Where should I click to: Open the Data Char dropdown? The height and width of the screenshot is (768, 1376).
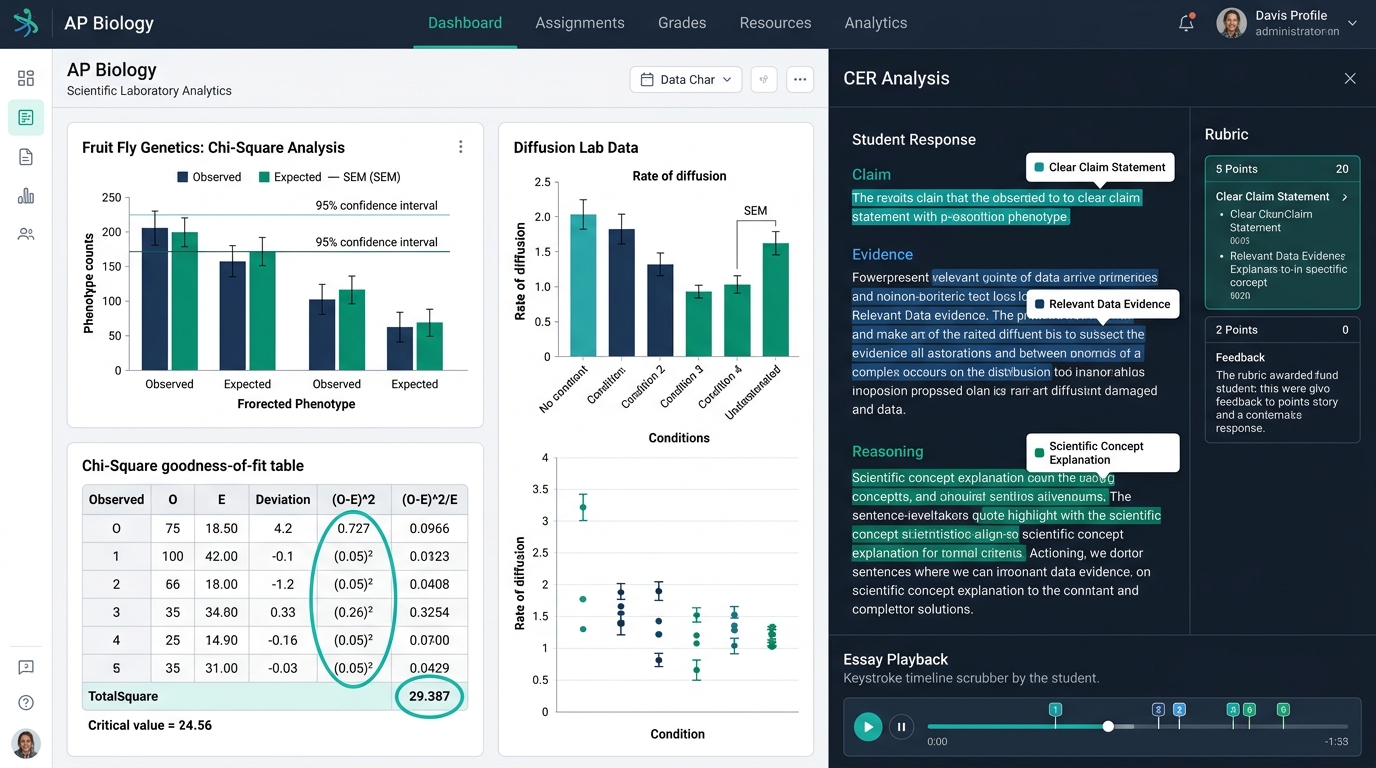click(x=686, y=79)
